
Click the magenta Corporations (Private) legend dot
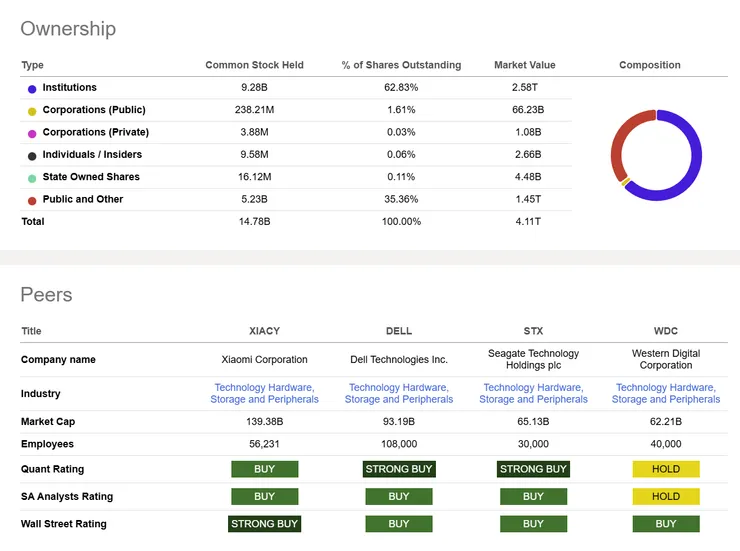tap(32, 133)
